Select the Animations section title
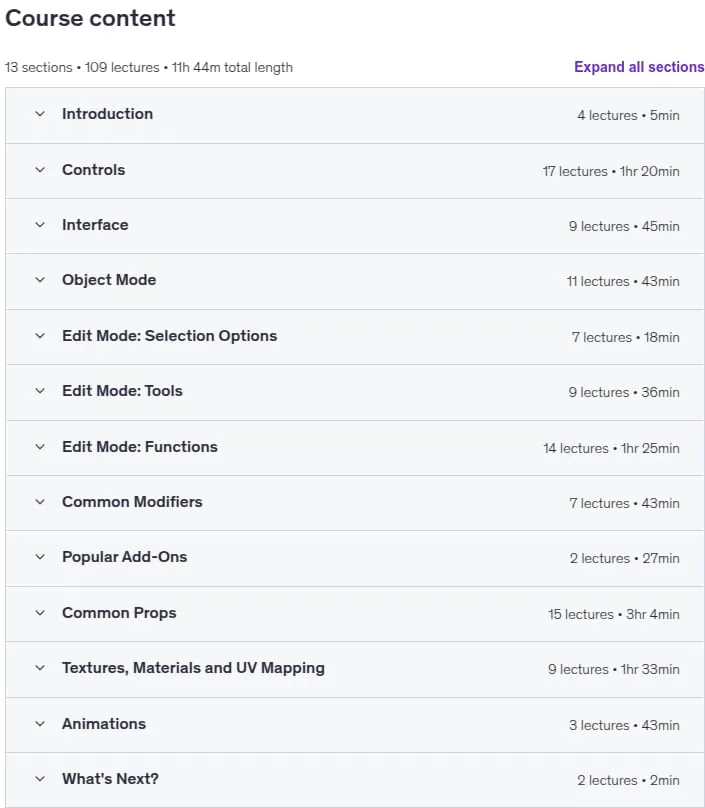The width and height of the screenshot is (705, 808). [104, 724]
